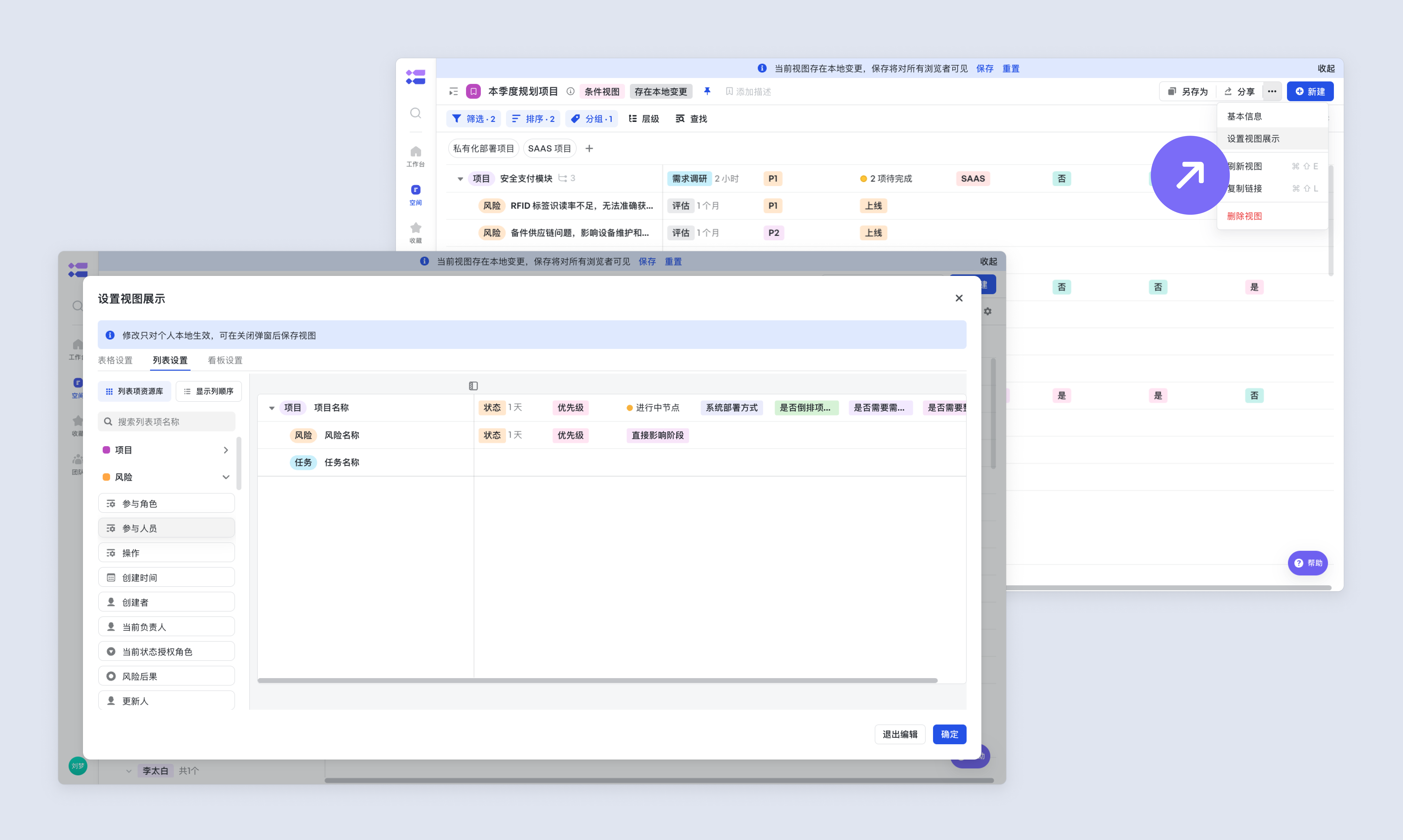Click 风险后果 list item
The image size is (1403, 840).
tap(166, 676)
